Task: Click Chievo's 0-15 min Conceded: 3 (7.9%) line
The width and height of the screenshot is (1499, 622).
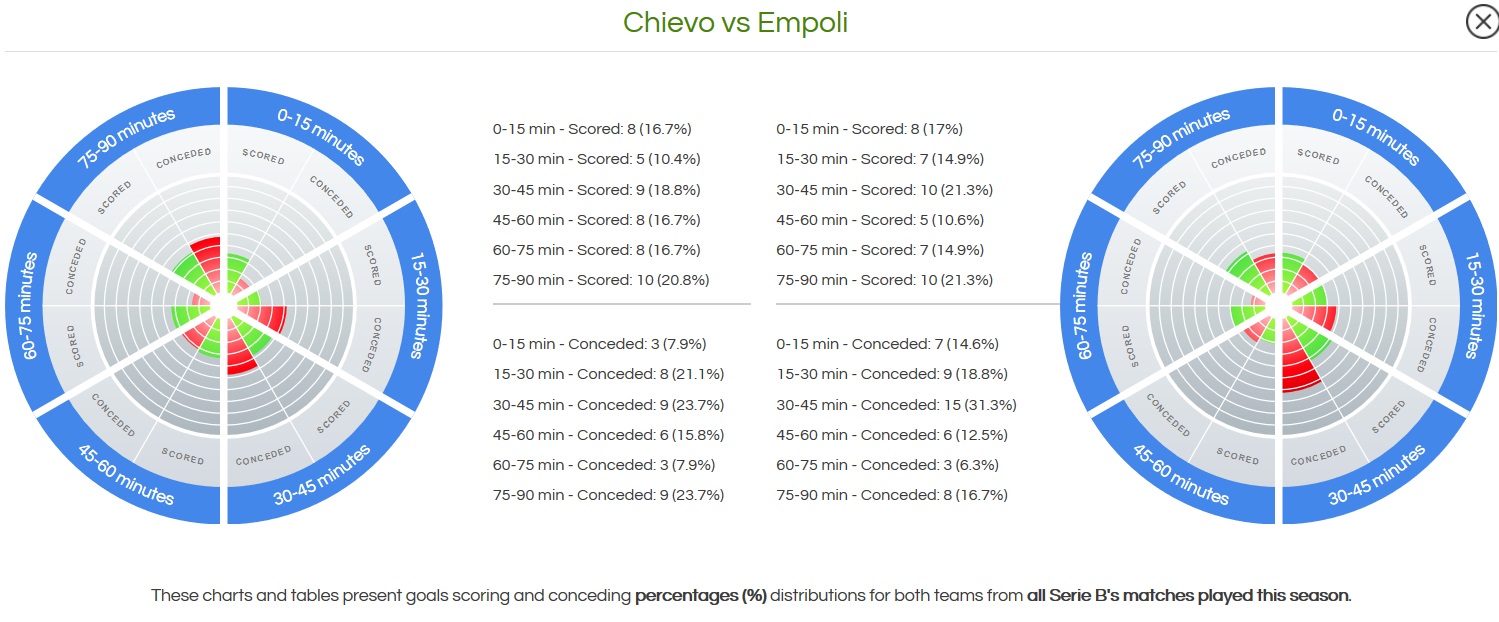Action: click(599, 344)
